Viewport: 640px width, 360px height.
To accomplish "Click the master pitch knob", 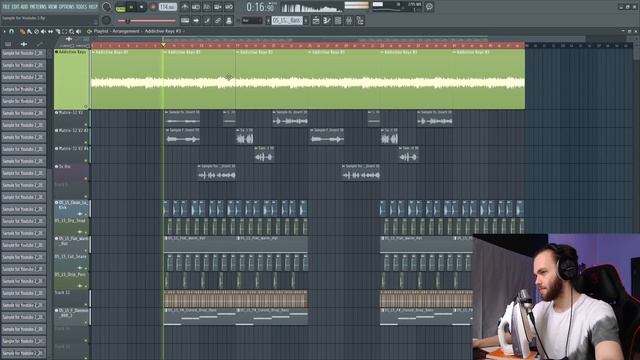I will pos(107,20).
